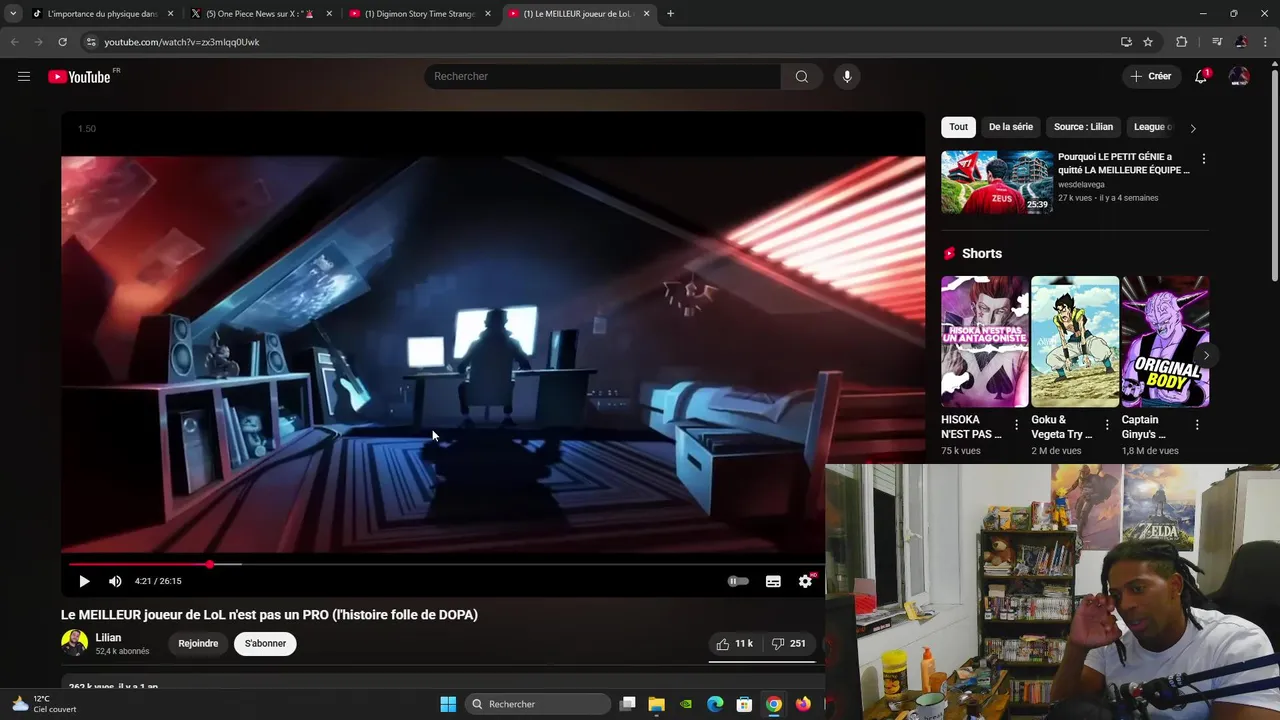Open the tab search dropdown
The width and height of the screenshot is (1280, 720).
point(12,14)
